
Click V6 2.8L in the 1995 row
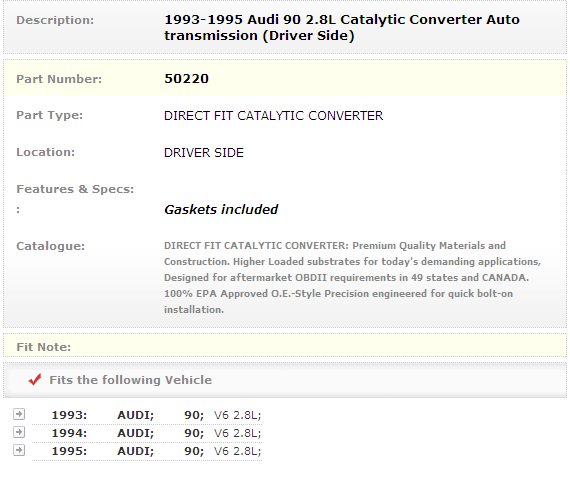tap(237, 451)
